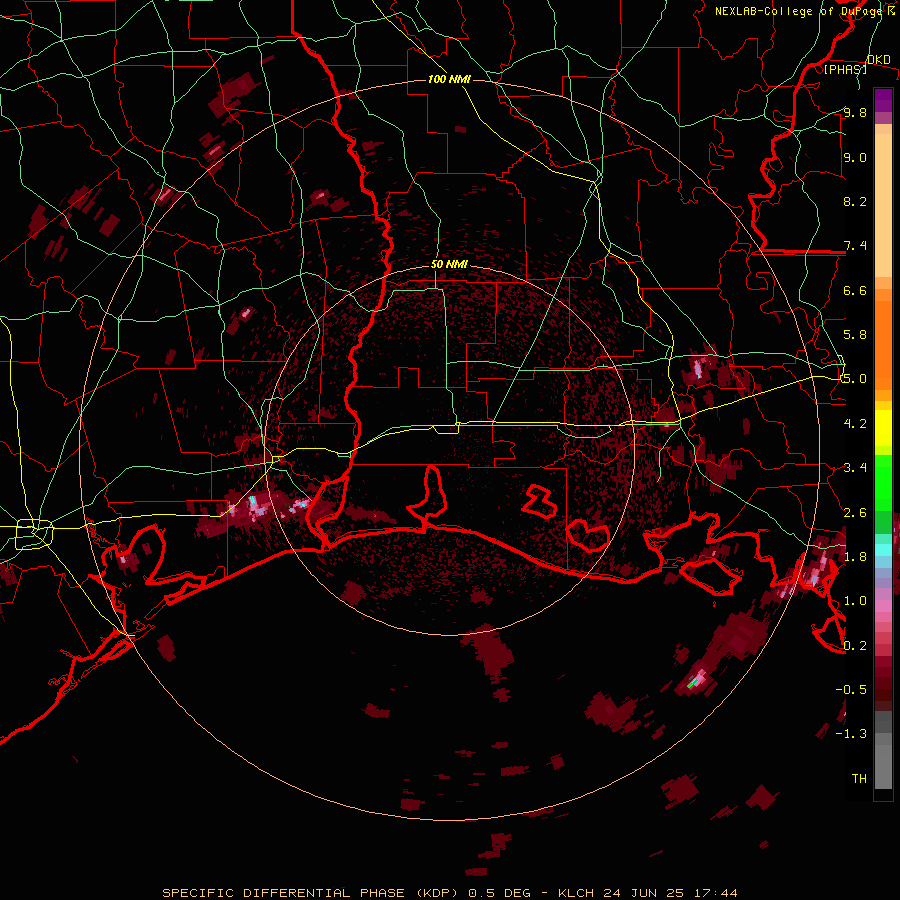The width and height of the screenshot is (900, 900).
Task: Click the 2.6 value on the color scale
Action: pyautogui.click(x=855, y=513)
